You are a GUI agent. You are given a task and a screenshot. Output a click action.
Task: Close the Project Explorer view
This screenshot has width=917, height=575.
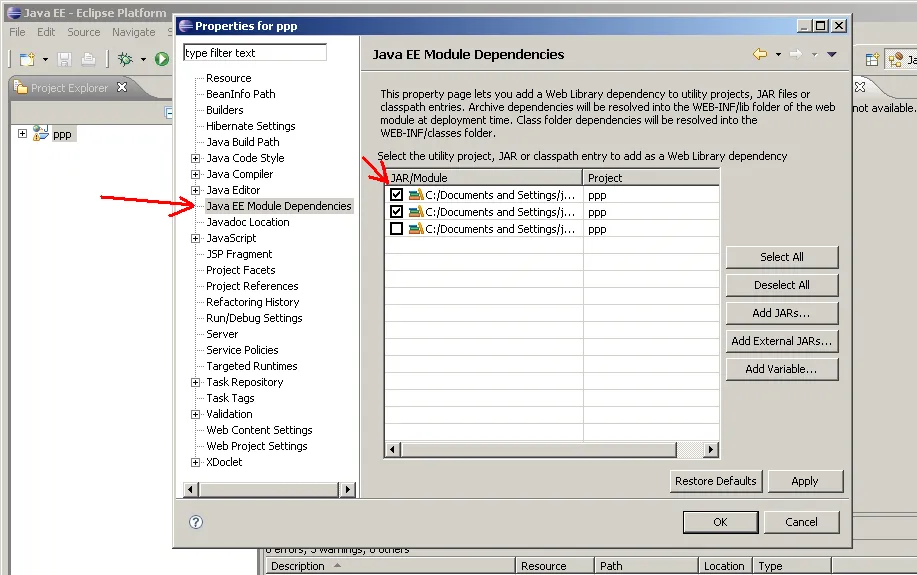tap(122, 87)
